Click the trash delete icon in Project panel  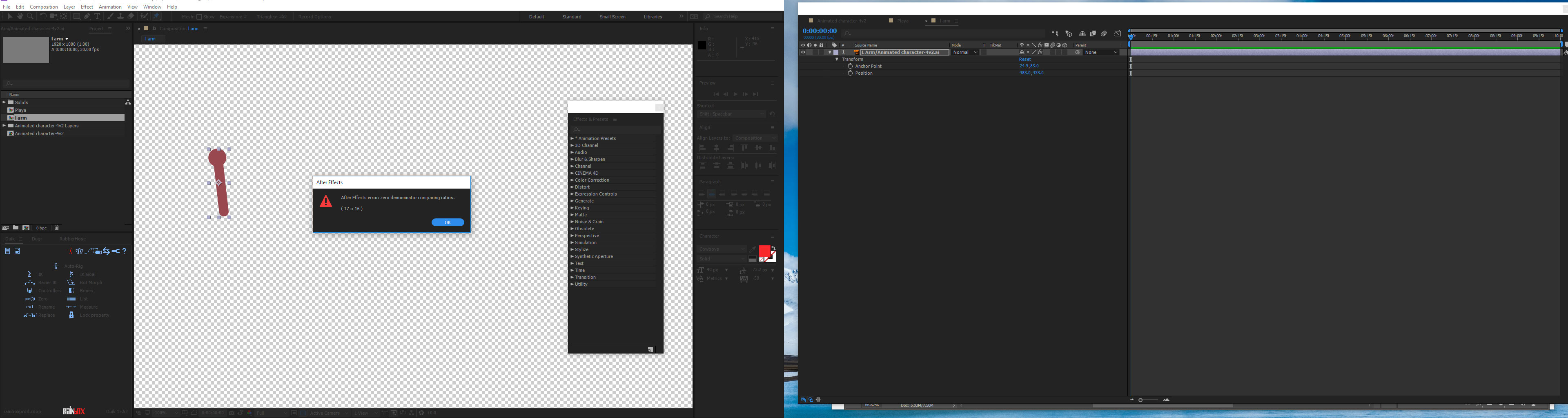[57, 227]
